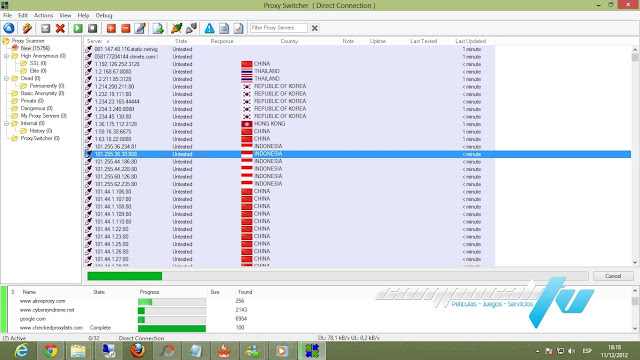Select the 1.2.168.67:8080 Thailand proxy row
Image resolution: width=640 pixels, height=360 pixels.
click(x=289, y=71)
